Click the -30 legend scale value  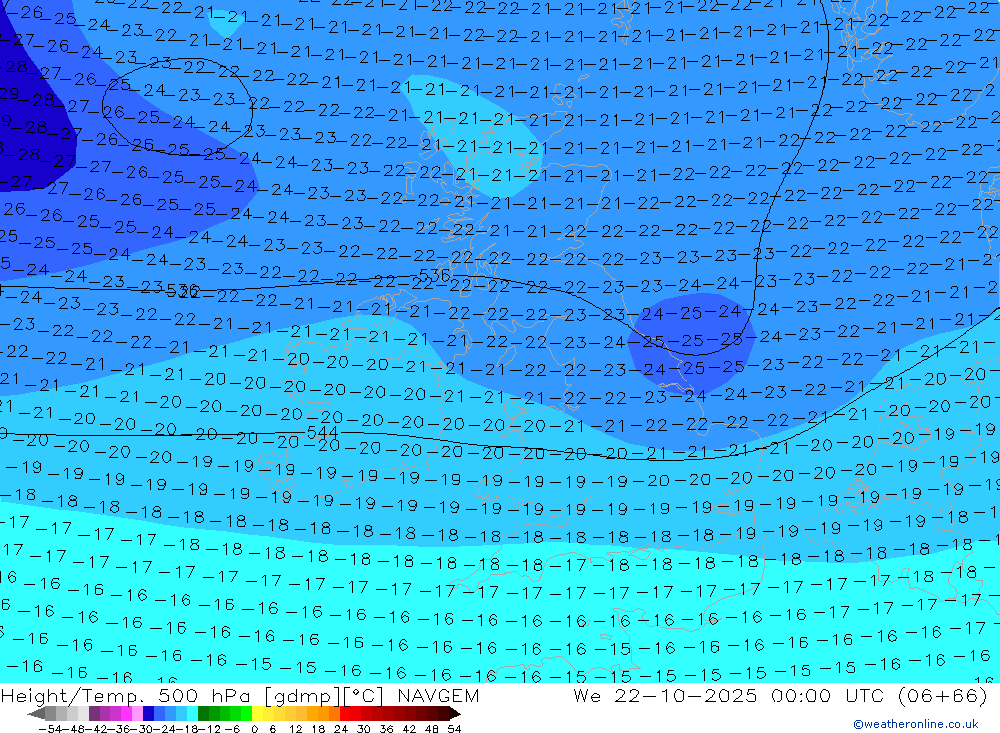click(x=143, y=729)
